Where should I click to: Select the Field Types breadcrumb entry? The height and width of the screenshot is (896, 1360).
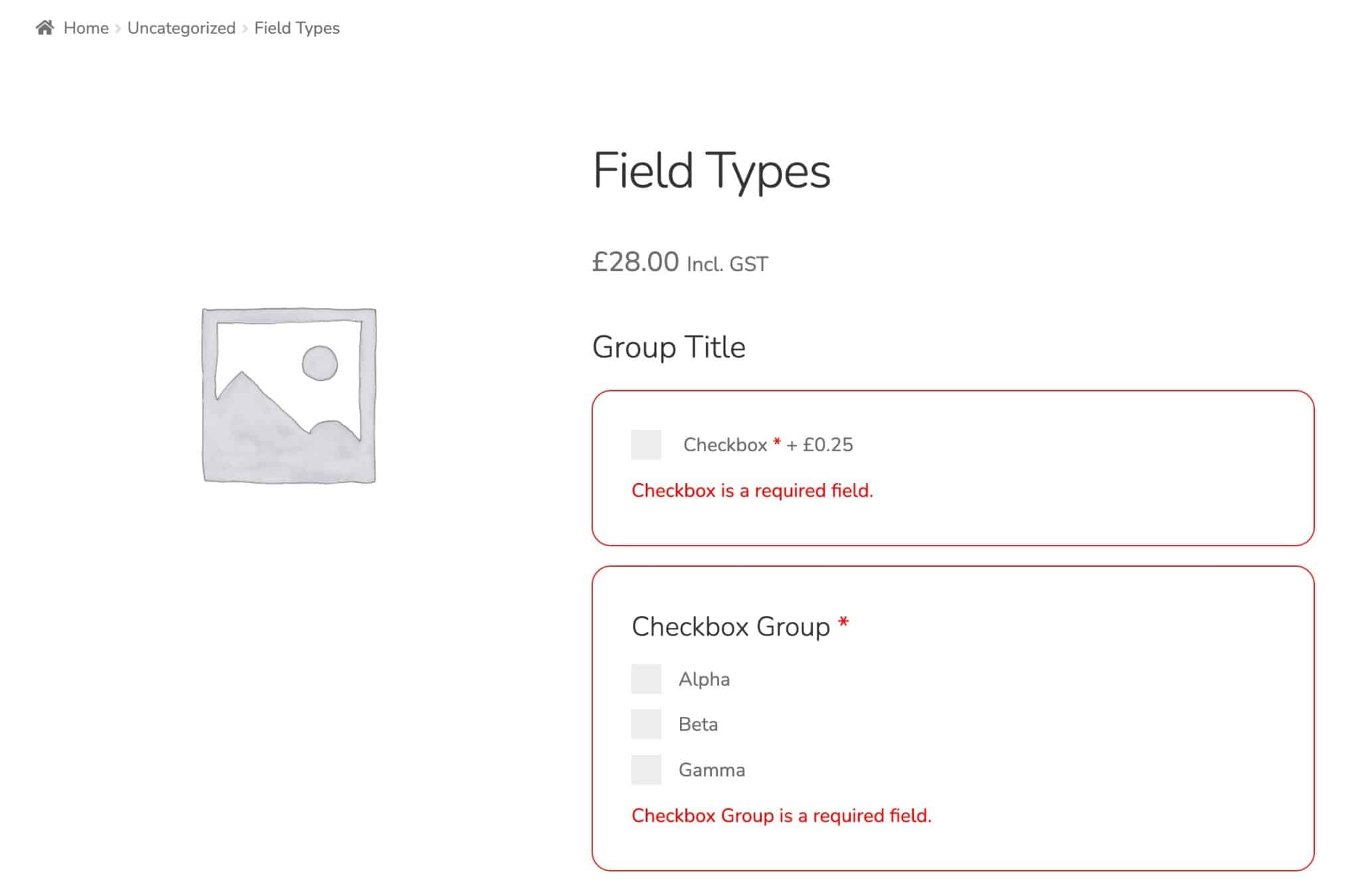[296, 28]
